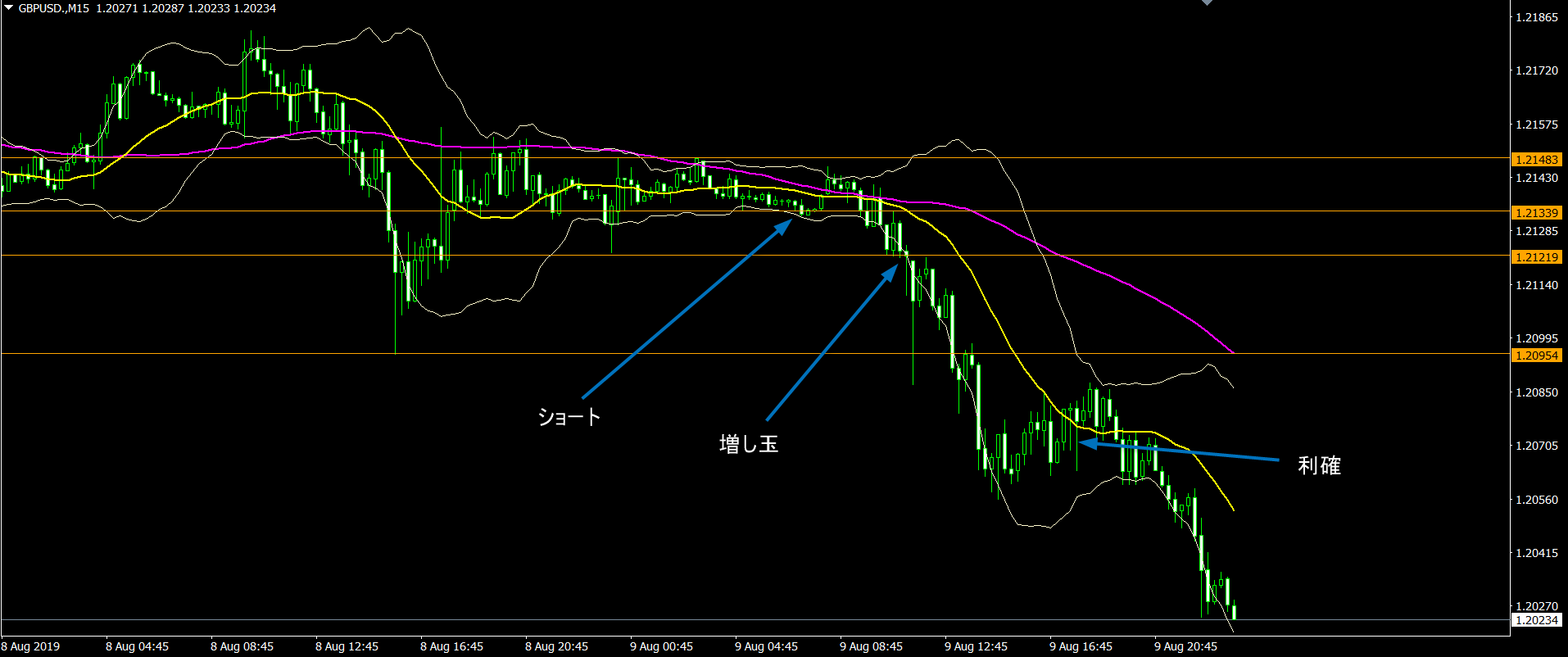Click the 8 Aug 12:45 time label
The height and width of the screenshot is (657, 1568).
347,647
